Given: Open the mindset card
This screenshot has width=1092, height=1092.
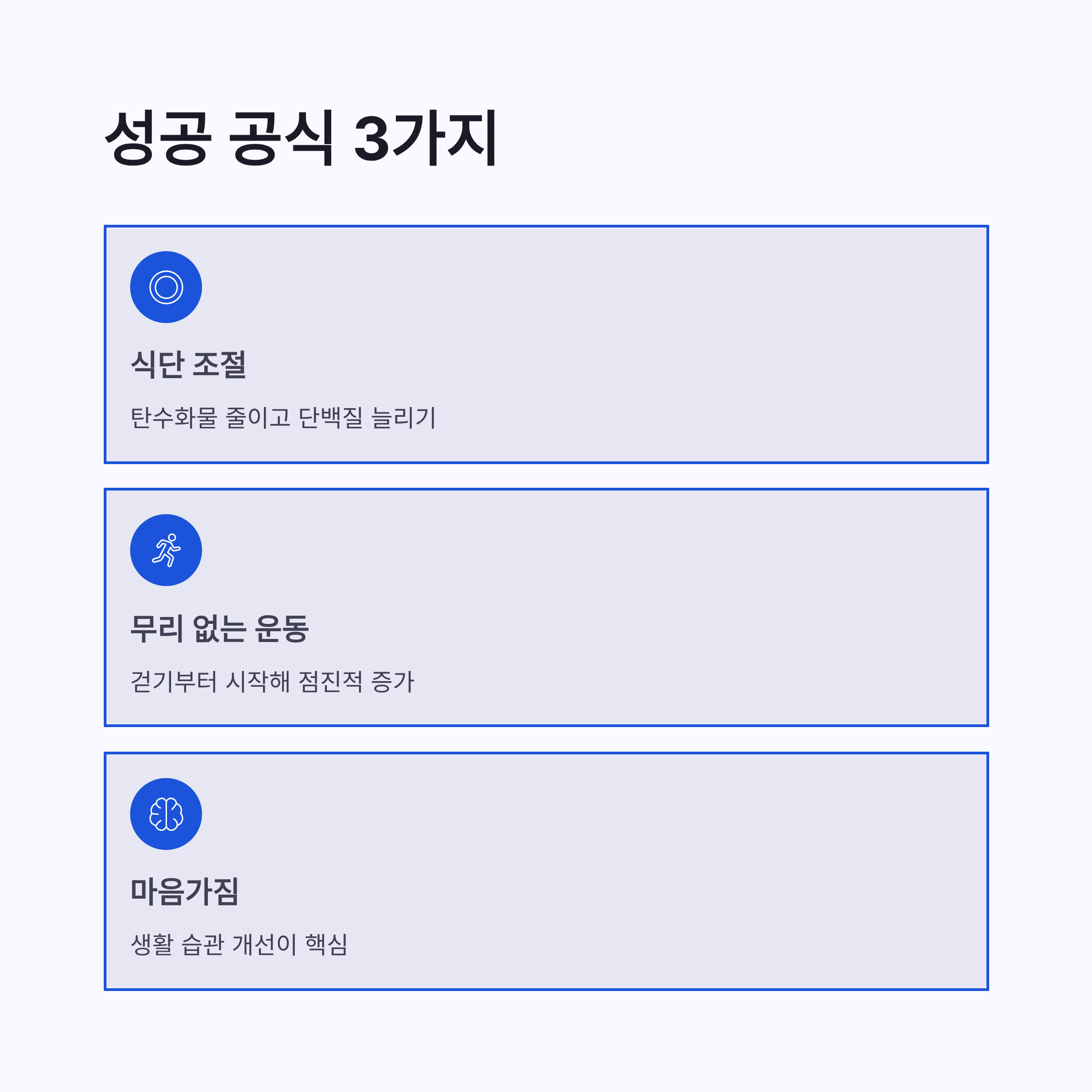Looking at the screenshot, I should pos(546,871).
